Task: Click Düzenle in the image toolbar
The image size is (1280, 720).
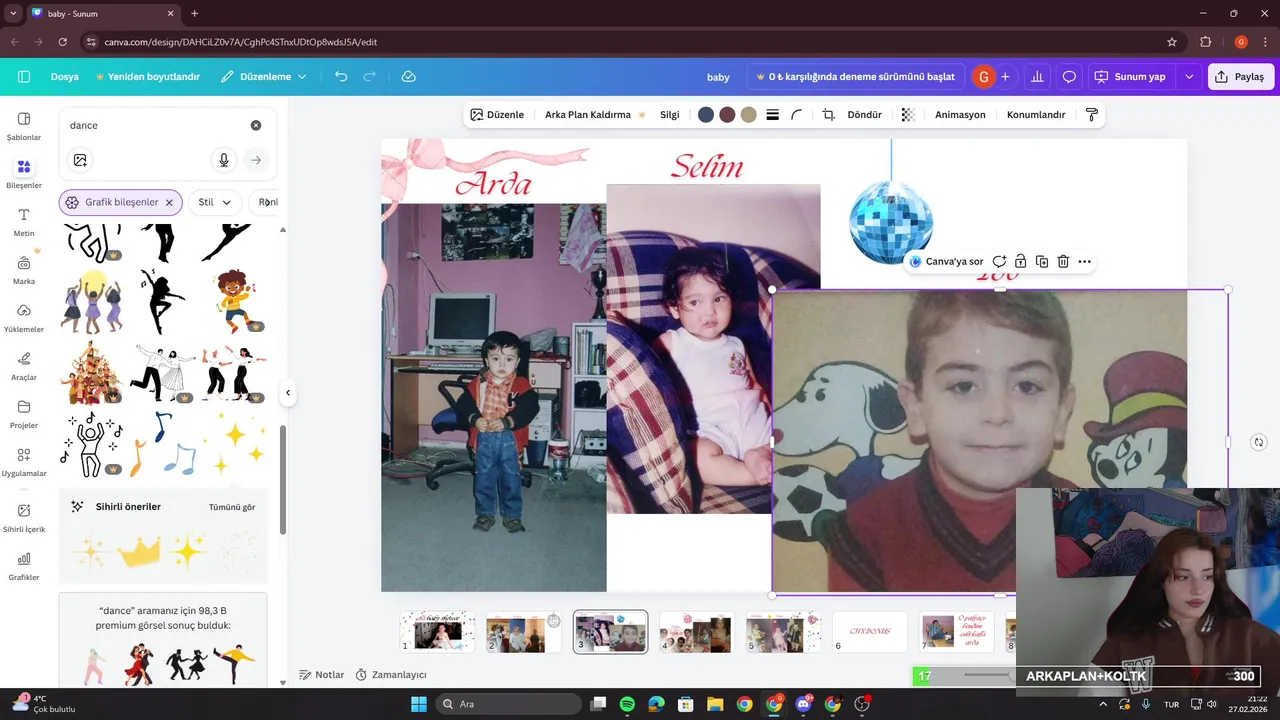Action: 497,115
